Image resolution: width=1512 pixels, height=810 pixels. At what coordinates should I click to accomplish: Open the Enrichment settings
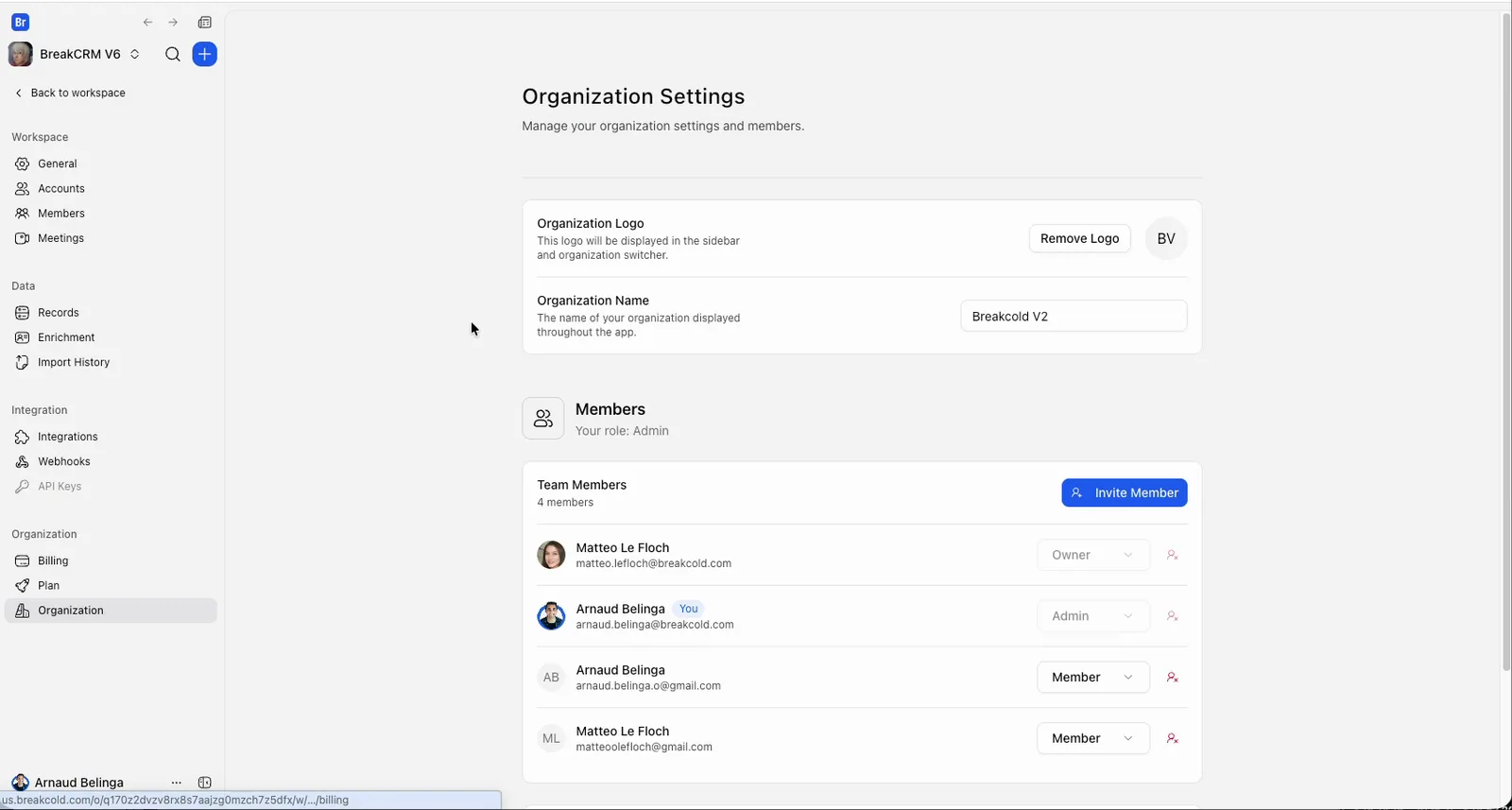(x=111, y=337)
